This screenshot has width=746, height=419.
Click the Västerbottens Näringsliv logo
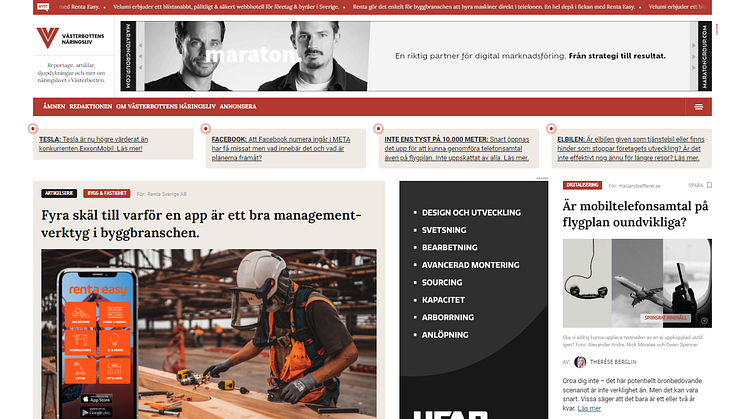click(70, 38)
